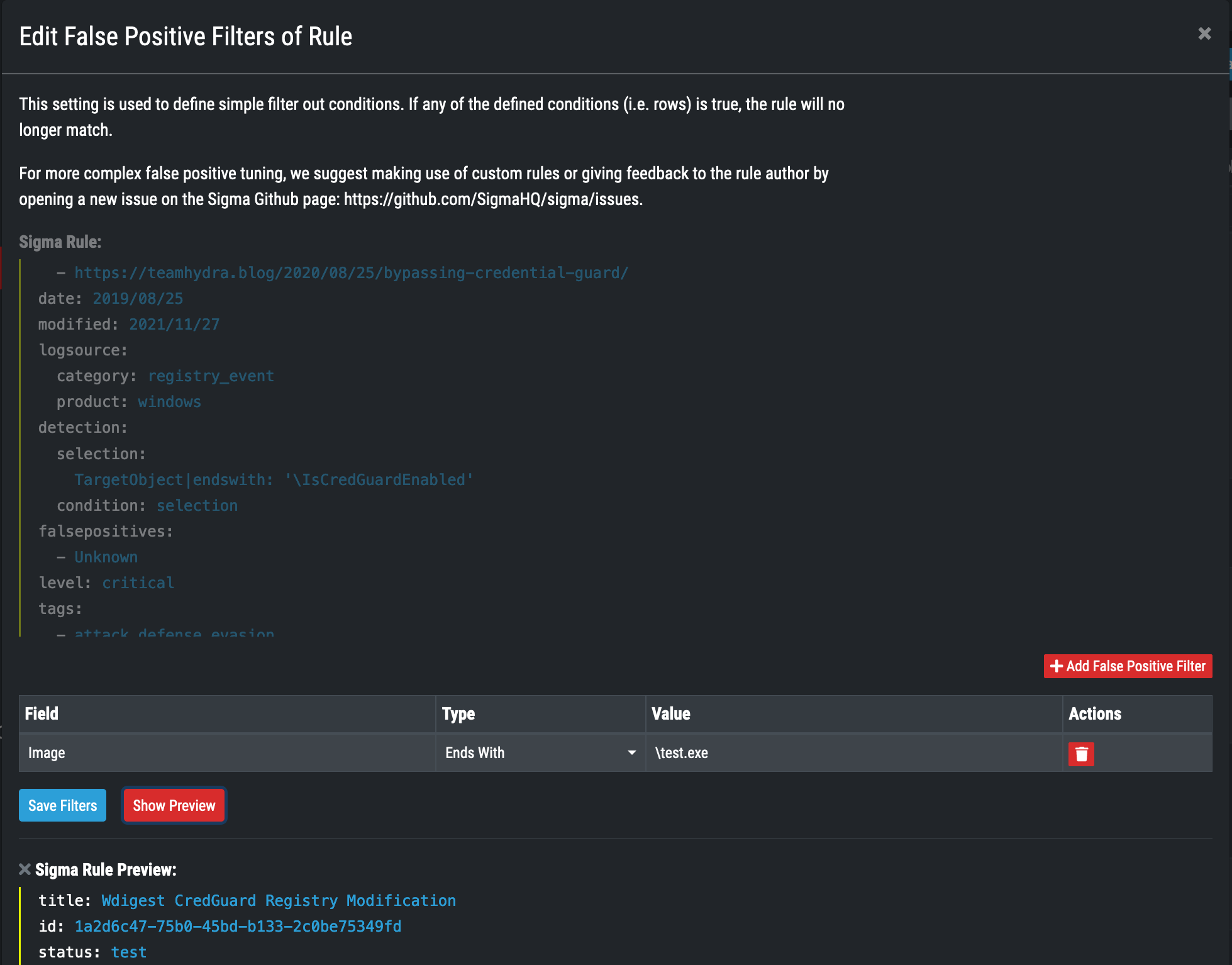Click the Wdigest CredGuard title in preview
This screenshot has width=1232, height=965.
[x=279, y=901]
